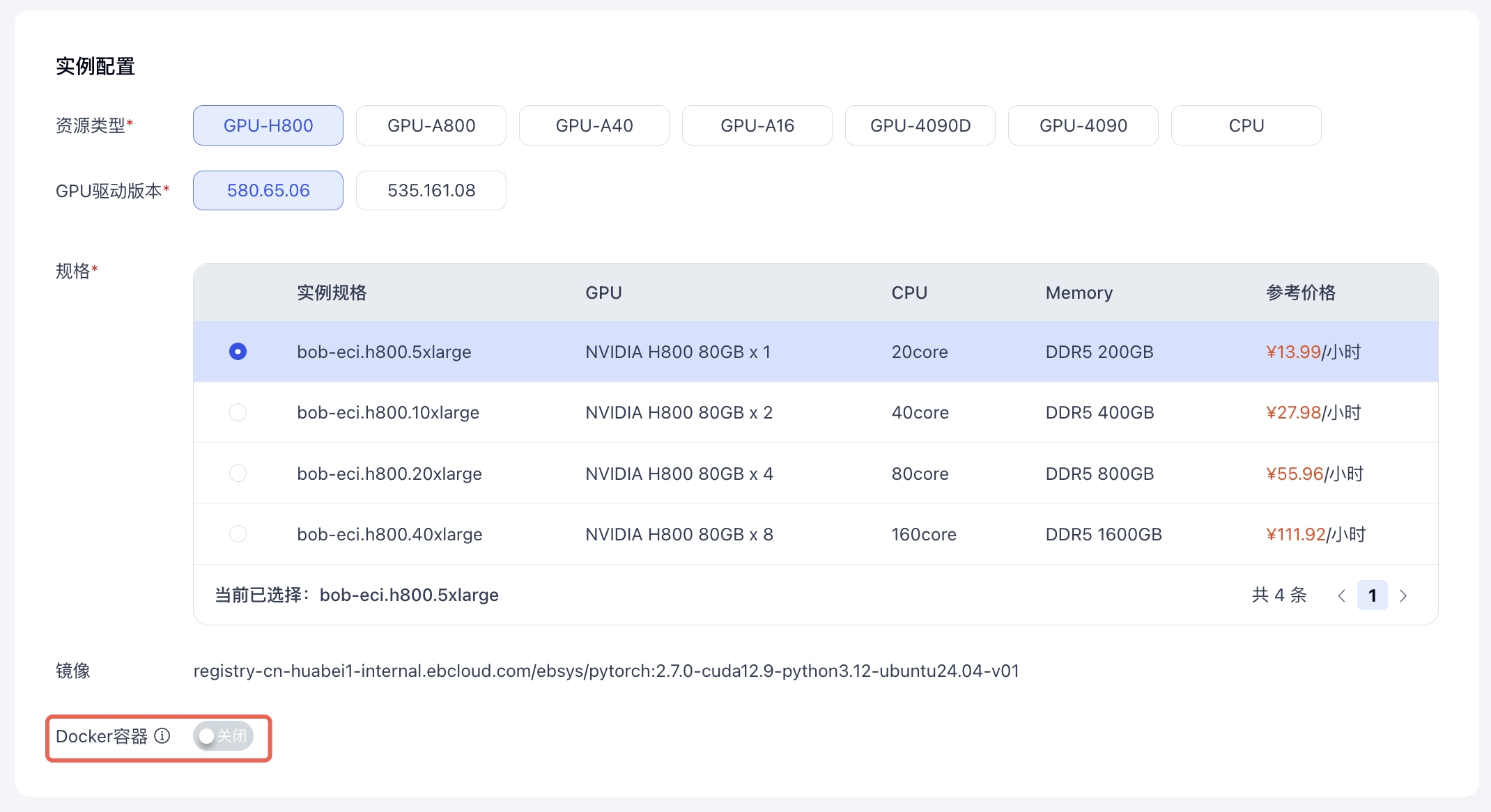Image resolution: width=1491 pixels, height=812 pixels.
Task: Click the ¥27.98 price row
Action: tap(1294, 412)
